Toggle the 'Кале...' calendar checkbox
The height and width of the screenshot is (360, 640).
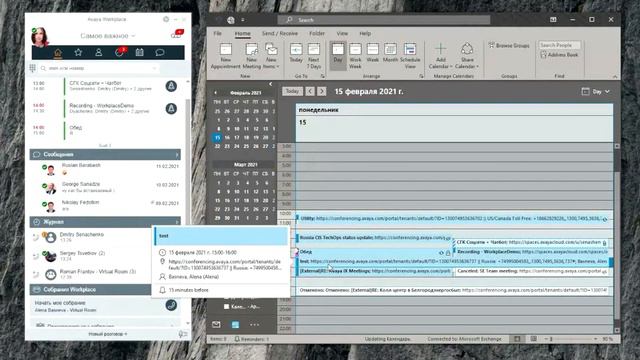(227, 307)
